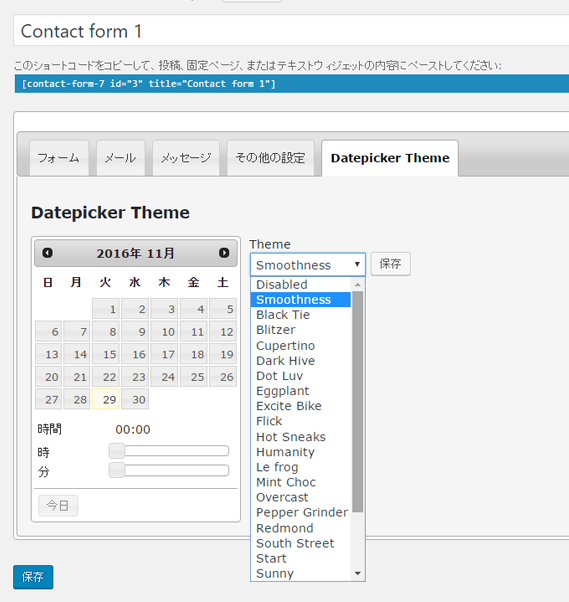Go to previous month in datepicker
The image size is (569, 602).
click(48, 253)
